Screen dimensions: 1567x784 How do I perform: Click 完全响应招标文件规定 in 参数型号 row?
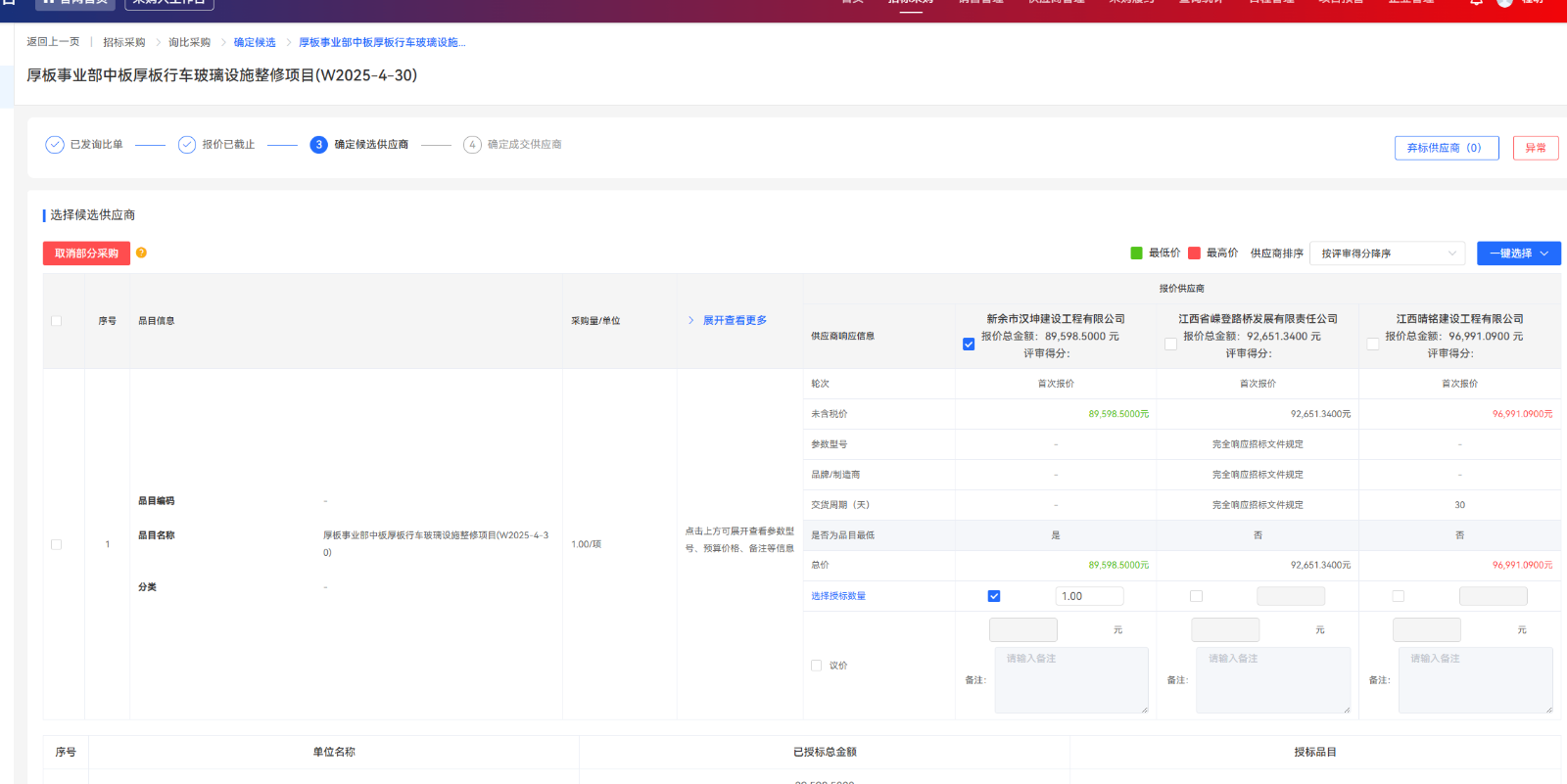(1258, 444)
